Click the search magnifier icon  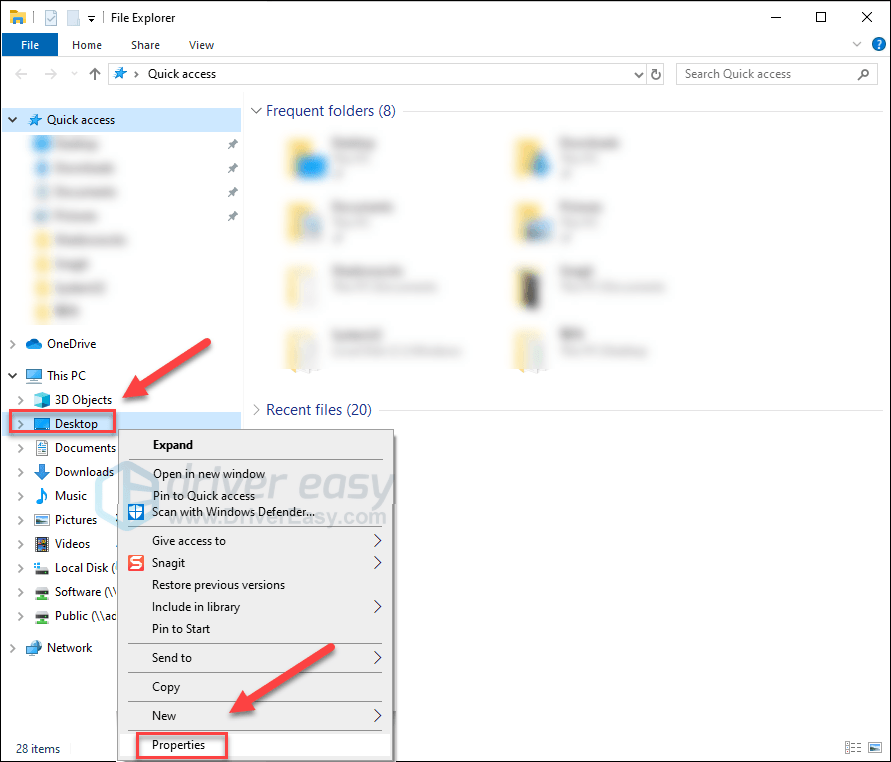(x=862, y=74)
